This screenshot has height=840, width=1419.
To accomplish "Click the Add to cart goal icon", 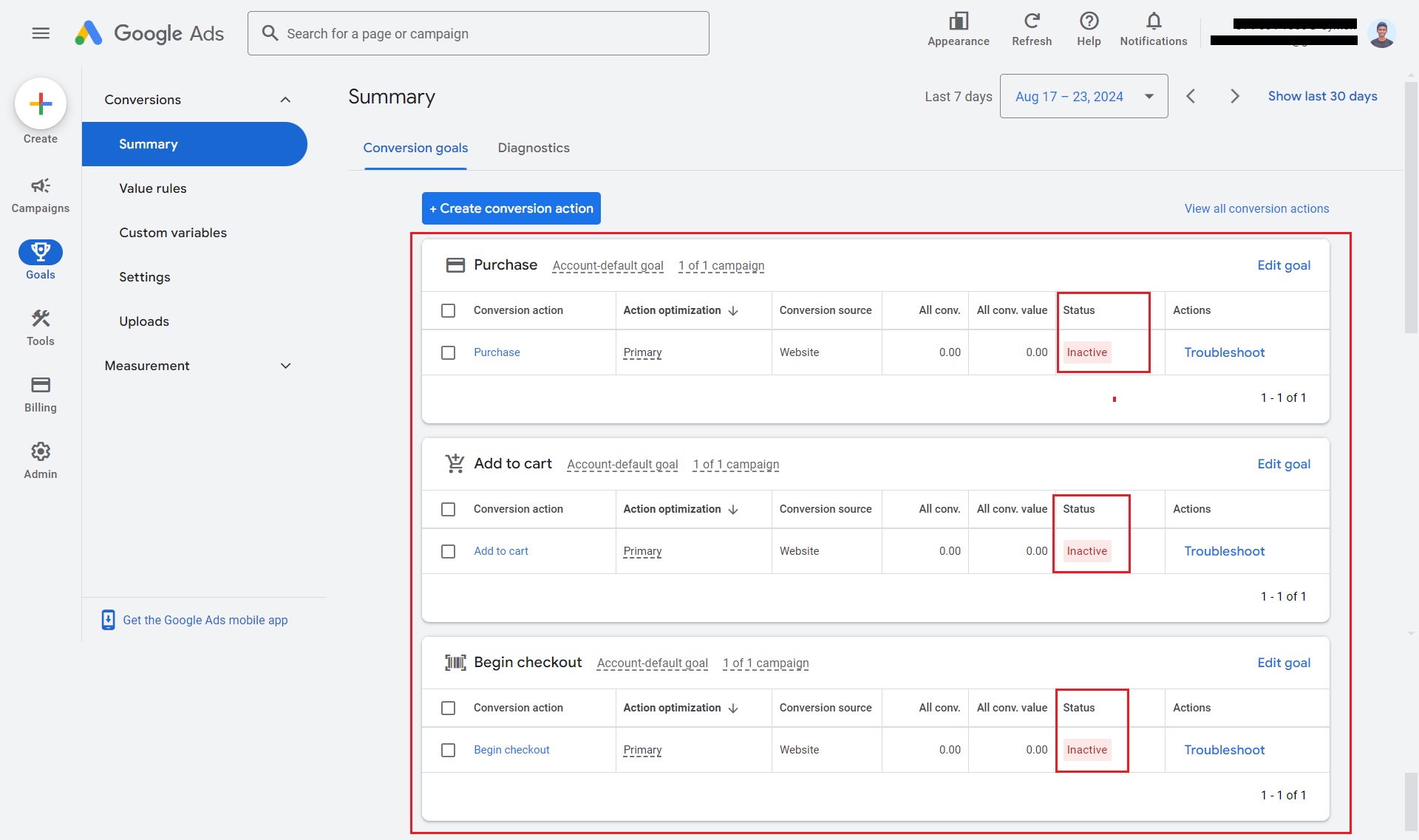I will pyautogui.click(x=455, y=463).
